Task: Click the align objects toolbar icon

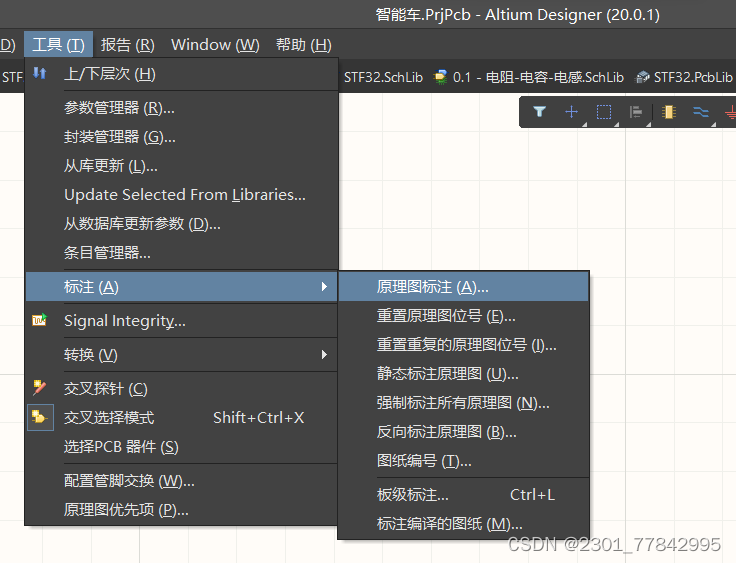Action: pos(636,112)
